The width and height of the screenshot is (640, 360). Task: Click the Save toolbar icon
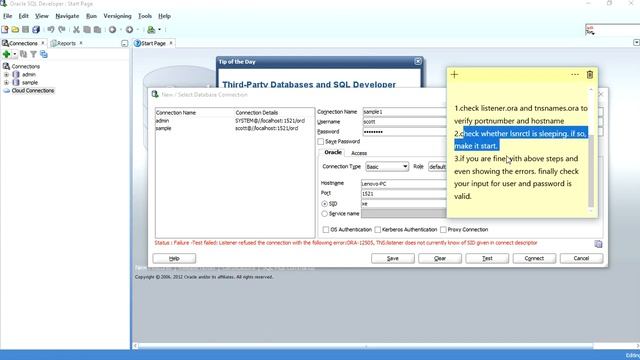coord(25,29)
